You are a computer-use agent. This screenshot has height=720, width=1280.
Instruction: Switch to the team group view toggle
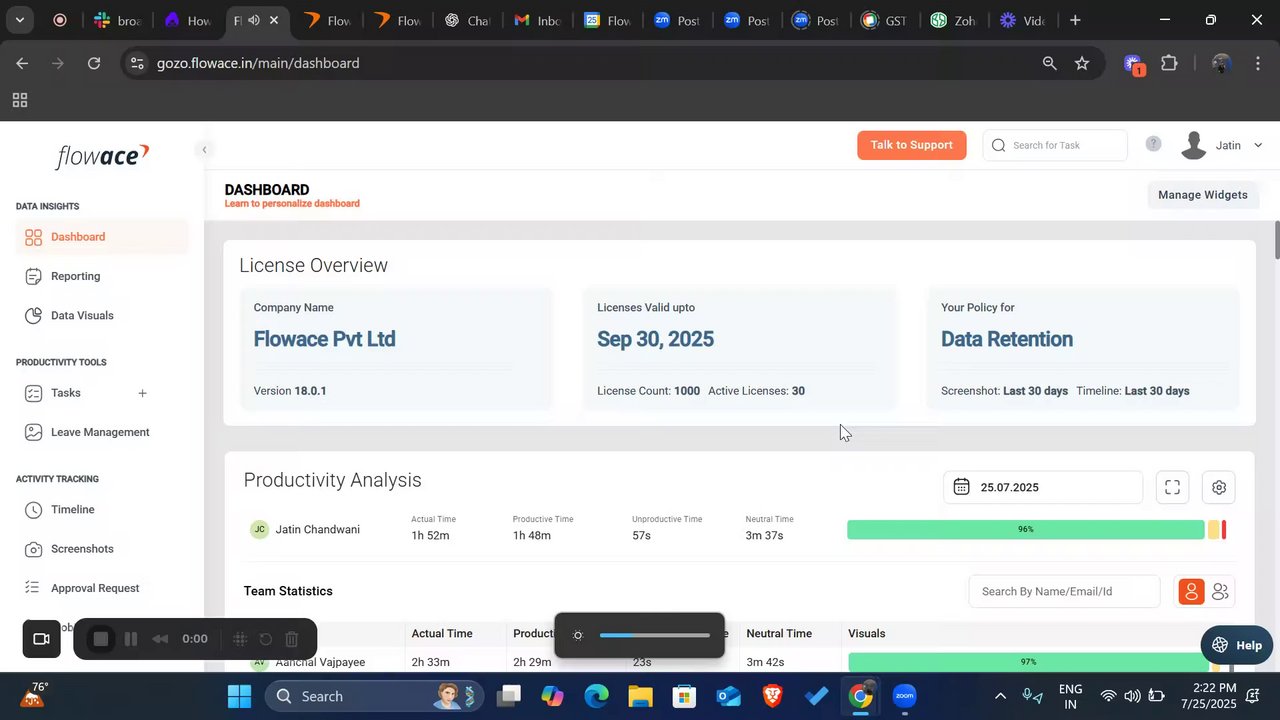coord(1220,592)
